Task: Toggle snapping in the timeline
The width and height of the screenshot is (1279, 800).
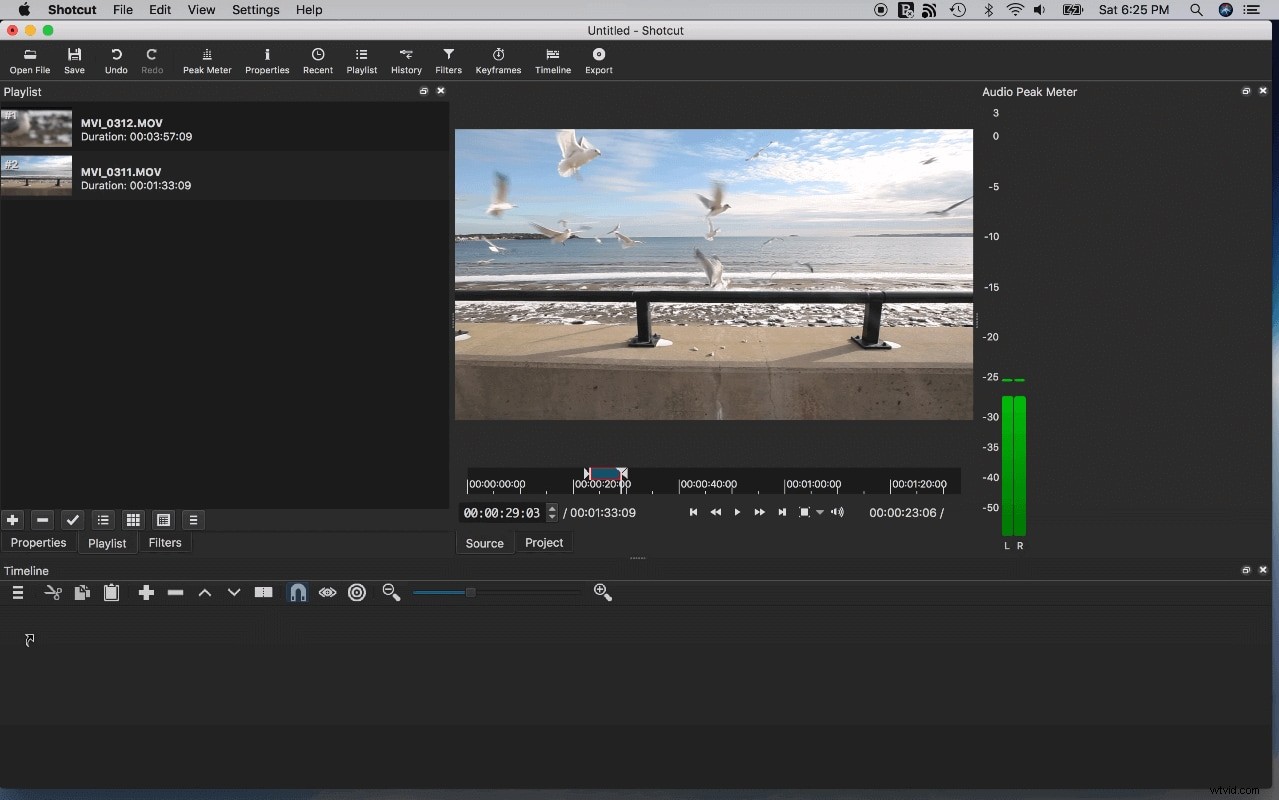Action: click(x=297, y=592)
